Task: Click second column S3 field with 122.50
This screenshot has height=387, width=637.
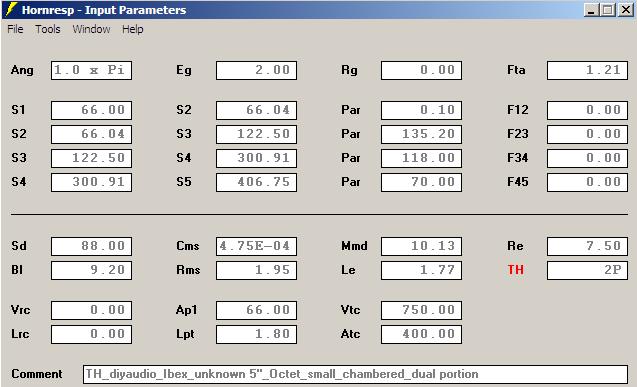Action: point(256,134)
